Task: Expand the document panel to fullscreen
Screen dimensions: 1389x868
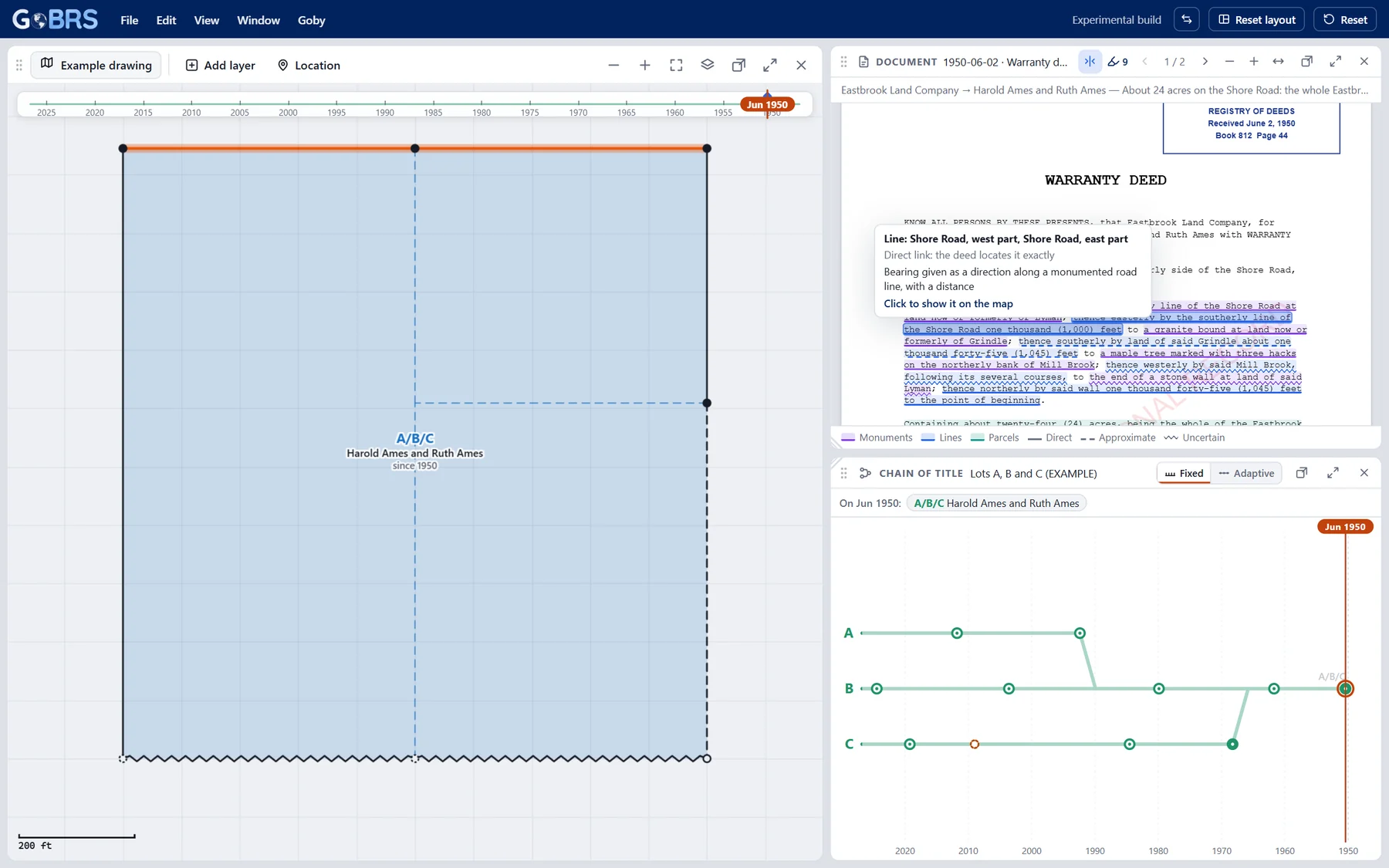Action: tap(1336, 62)
